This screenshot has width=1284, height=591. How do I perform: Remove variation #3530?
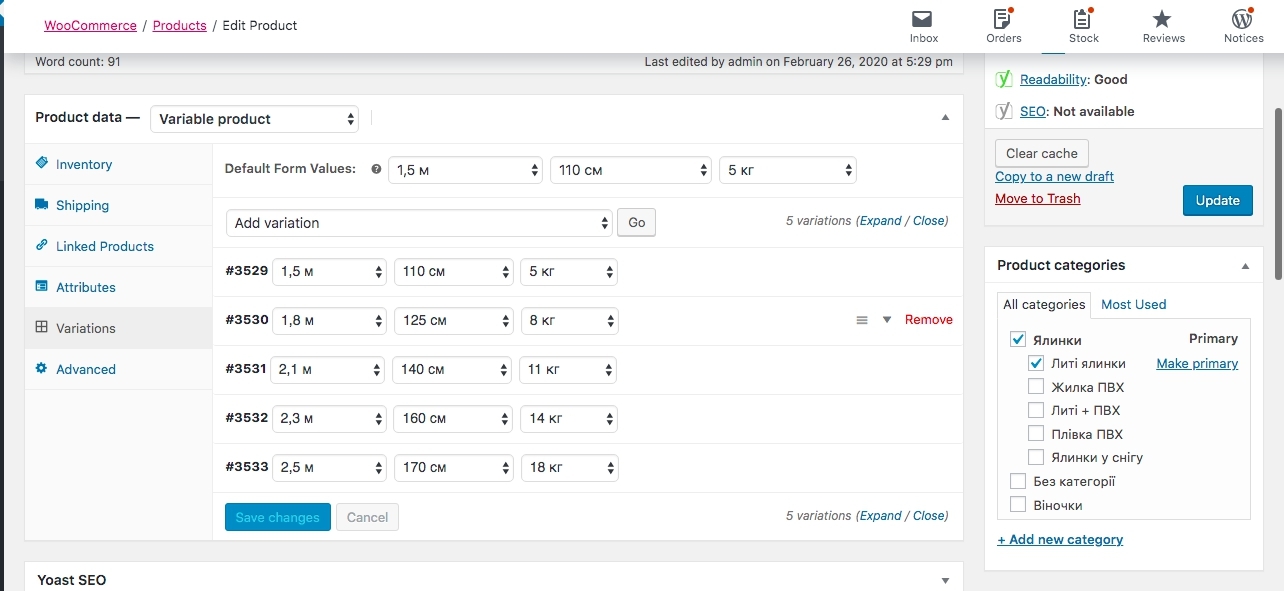(x=928, y=320)
